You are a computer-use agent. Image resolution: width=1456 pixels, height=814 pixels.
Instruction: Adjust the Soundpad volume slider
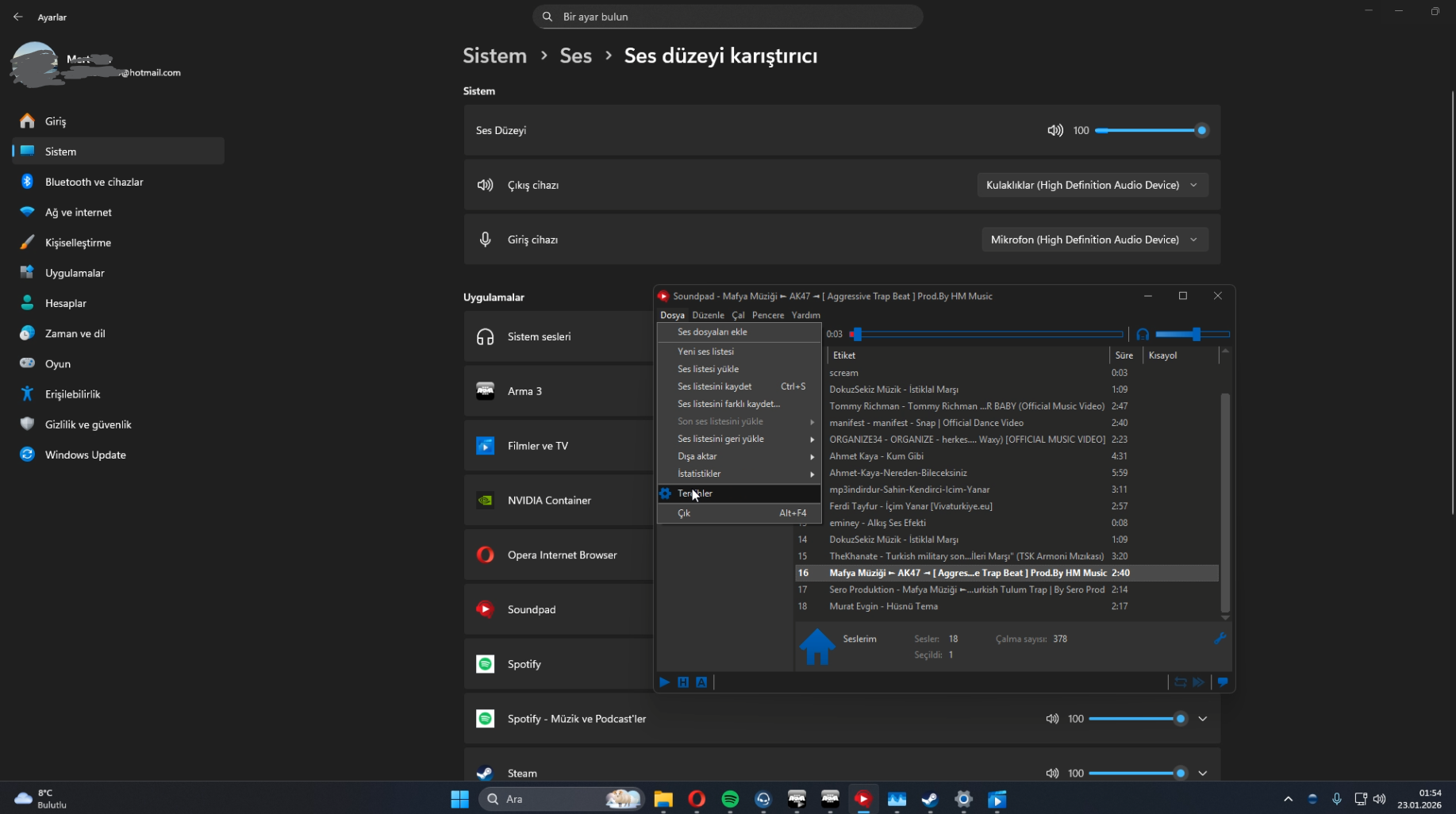[x=1192, y=334]
